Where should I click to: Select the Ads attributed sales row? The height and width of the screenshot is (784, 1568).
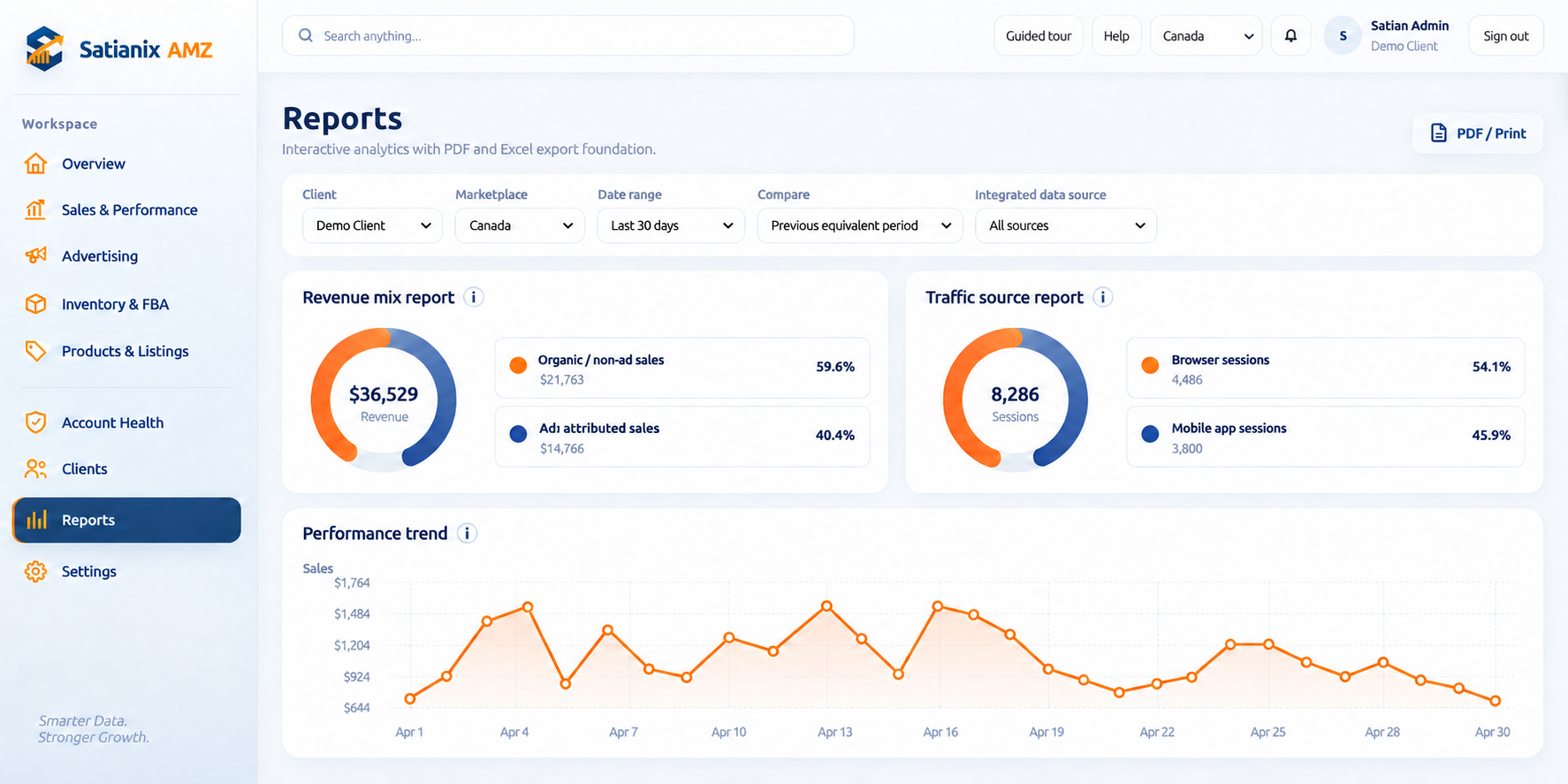click(682, 437)
